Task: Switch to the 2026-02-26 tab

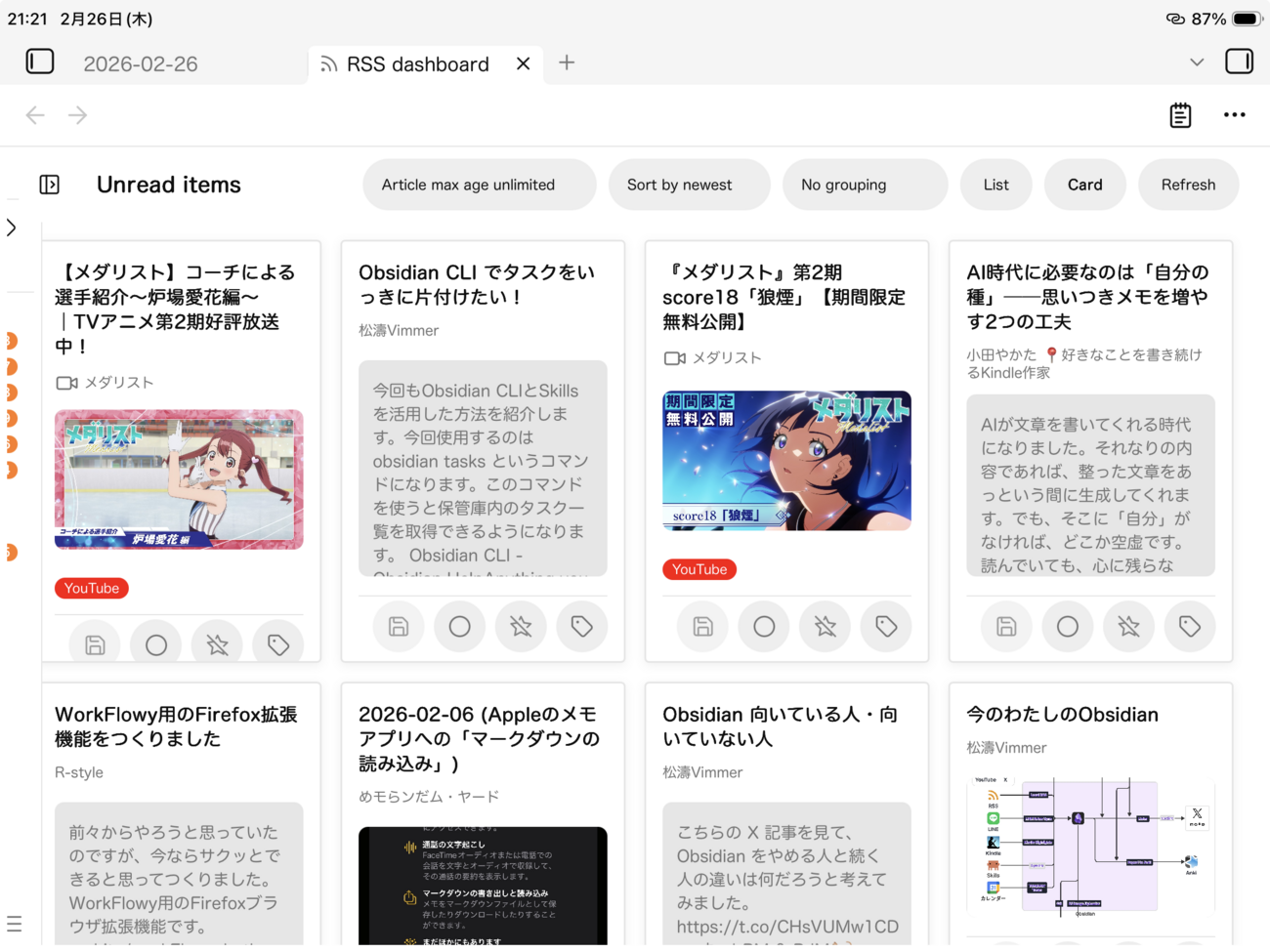Action: point(141,63)
